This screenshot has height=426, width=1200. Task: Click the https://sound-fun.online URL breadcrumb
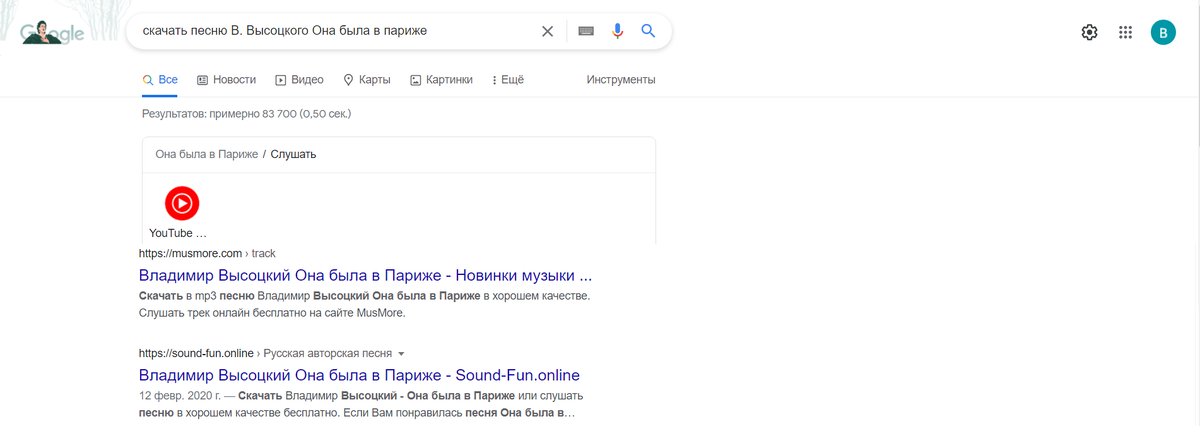pyautogui.click(x=198, y=354)
